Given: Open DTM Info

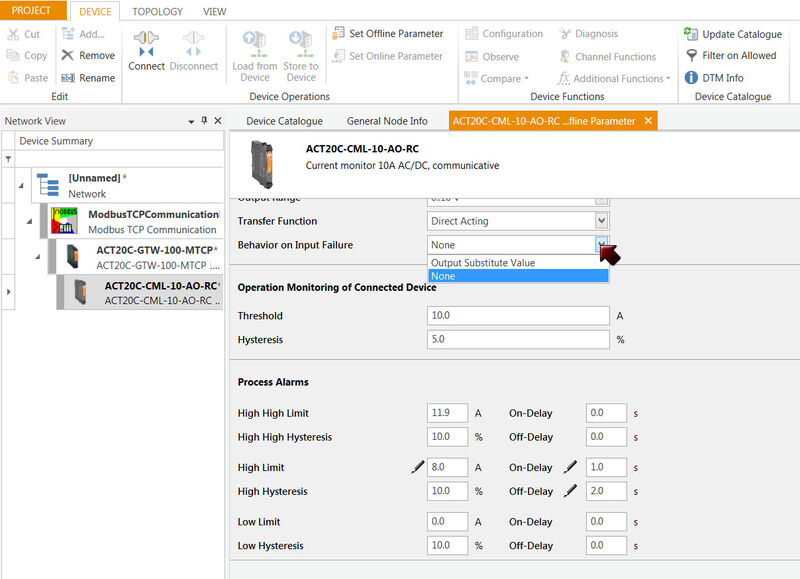Looking at the screenshot, I should (692, 78).
